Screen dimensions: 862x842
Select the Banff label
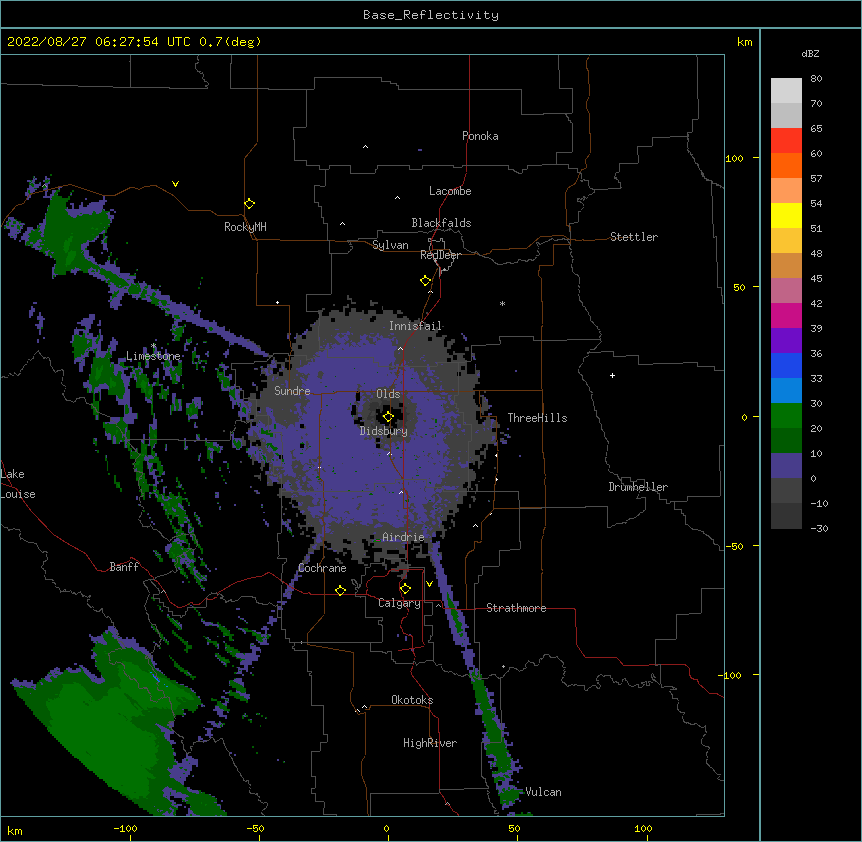tap(124, 567)
